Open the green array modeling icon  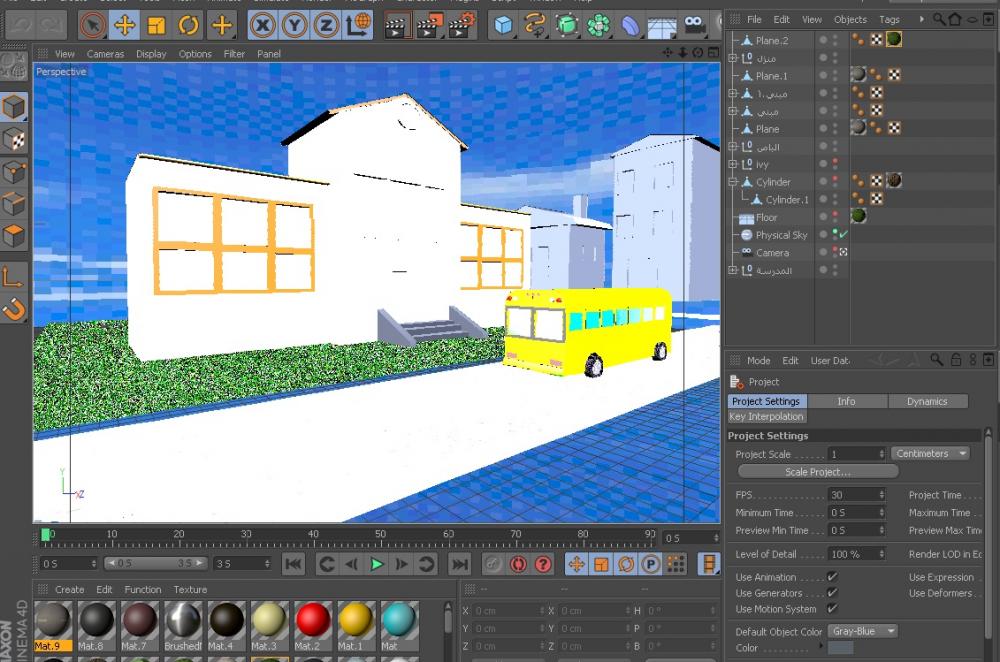pos(598,26)
